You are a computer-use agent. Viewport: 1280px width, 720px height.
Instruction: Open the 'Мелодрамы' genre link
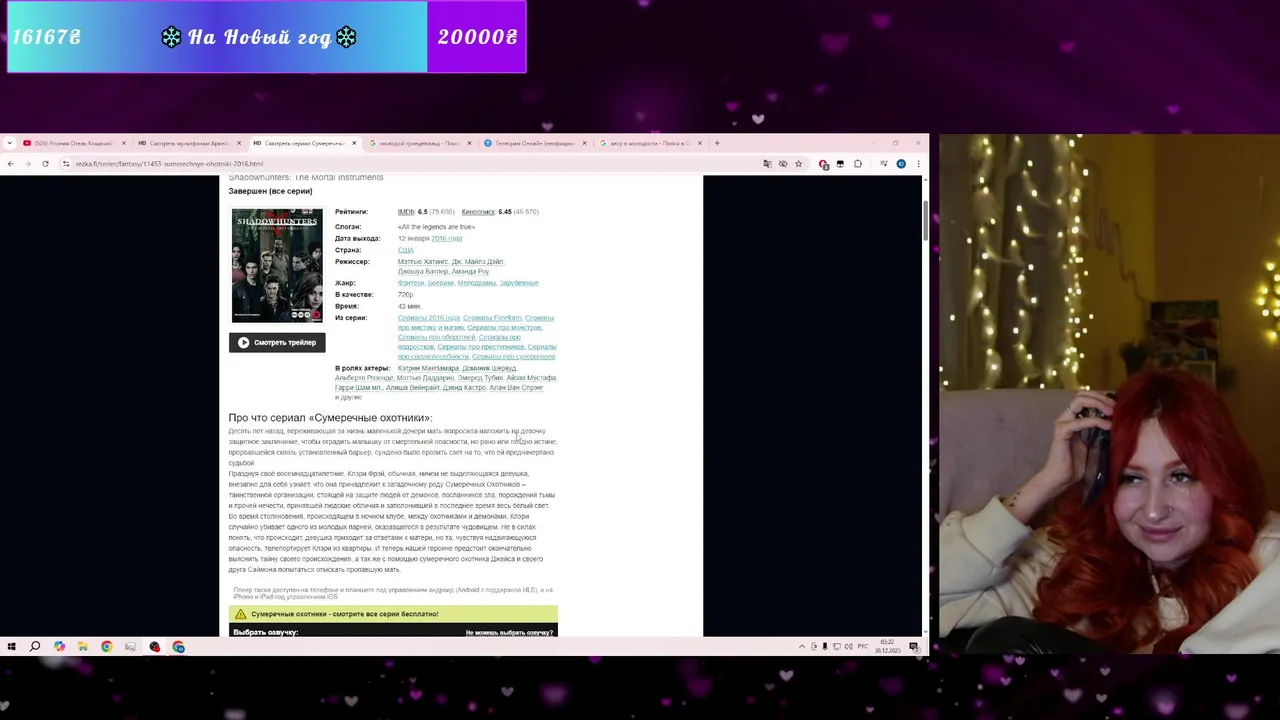pyautogui.click(x=477, y=283)
